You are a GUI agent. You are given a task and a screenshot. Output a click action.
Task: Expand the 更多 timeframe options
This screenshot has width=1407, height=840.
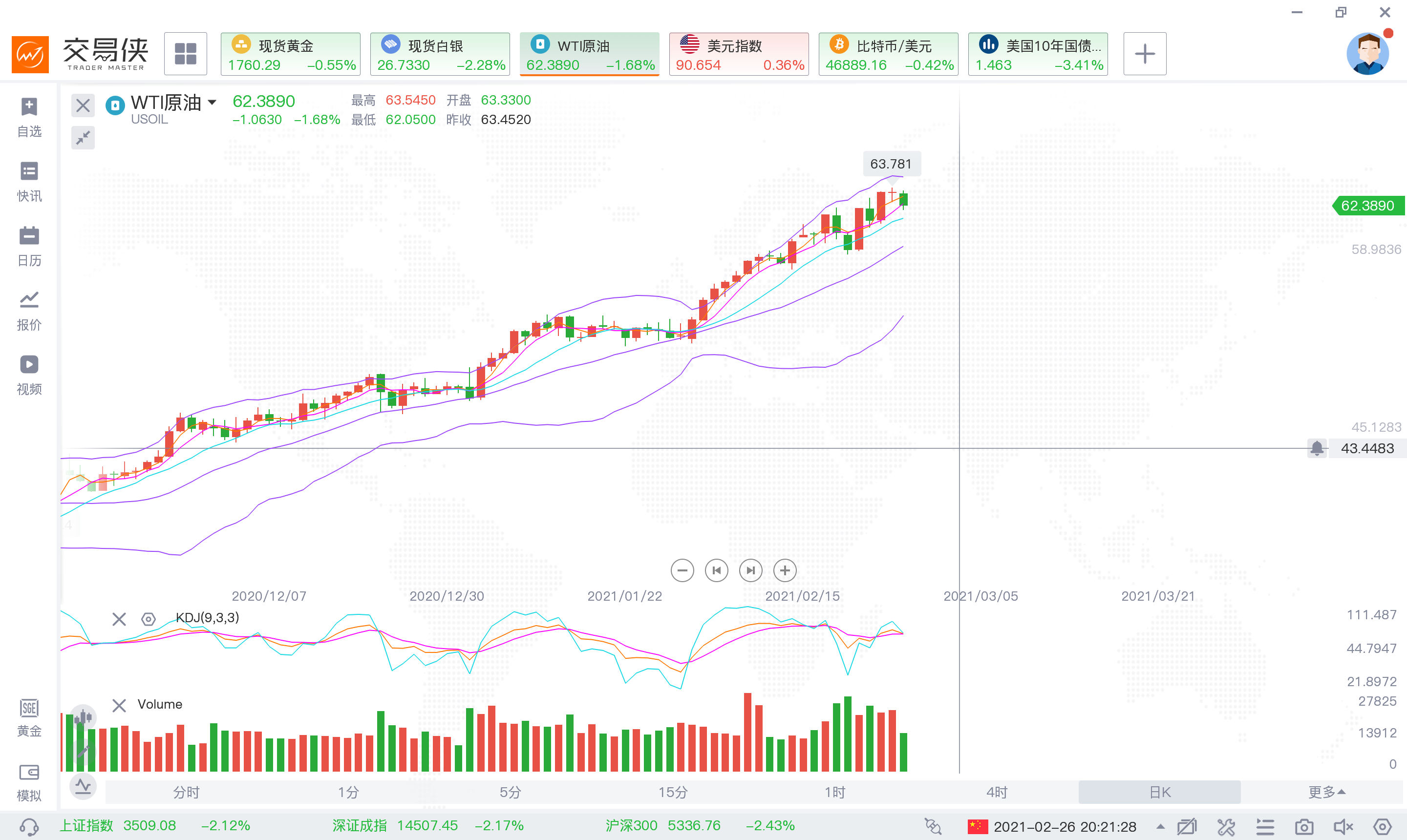point(1326,792)
